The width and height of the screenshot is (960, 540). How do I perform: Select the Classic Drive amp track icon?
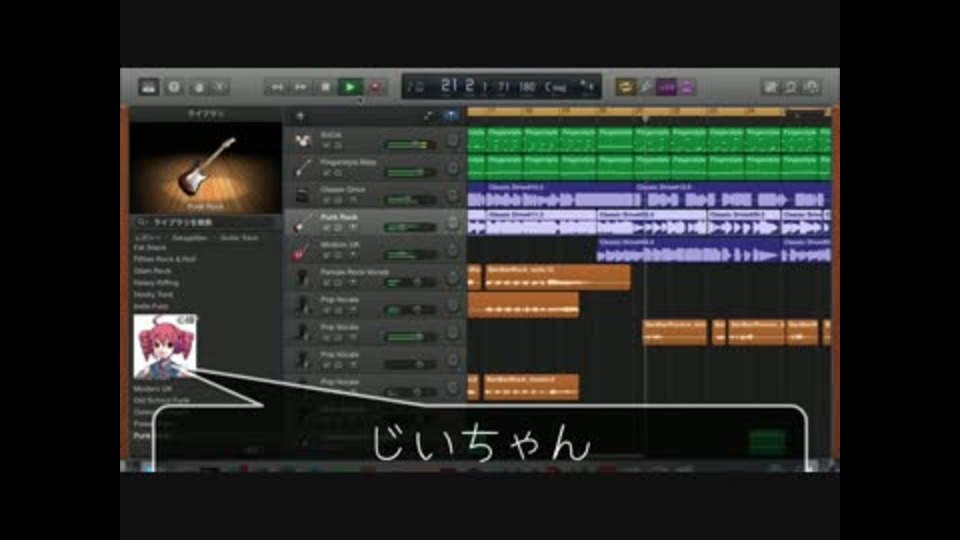[302, 195]
